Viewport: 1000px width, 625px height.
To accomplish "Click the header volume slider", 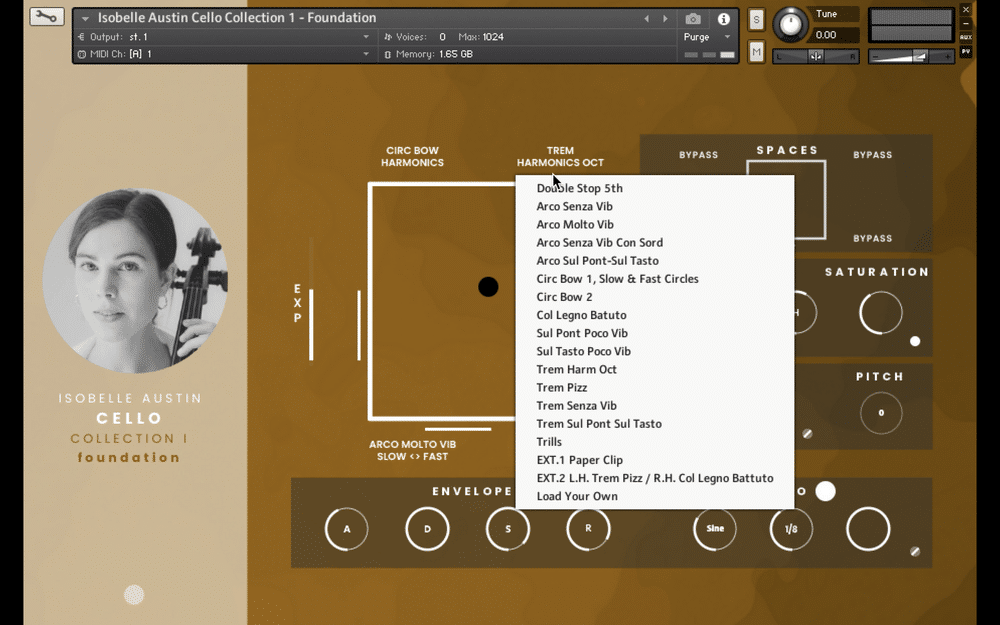I will click(x=910, y=57).
